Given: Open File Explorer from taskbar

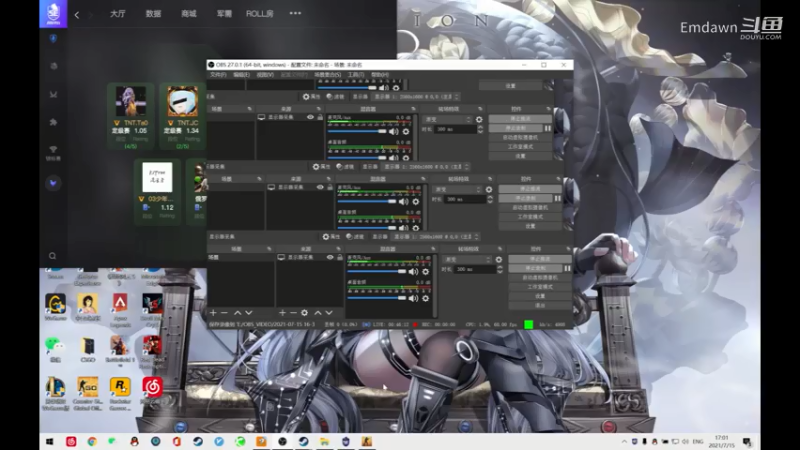Looking at the screenshot, I should [324, 441].
